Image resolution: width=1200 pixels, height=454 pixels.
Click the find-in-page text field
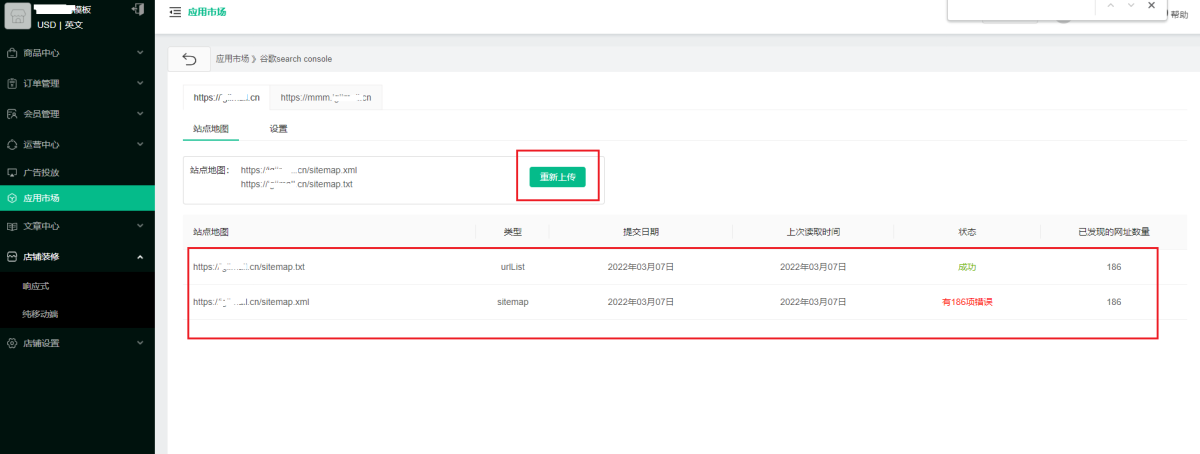point(1020,8)
